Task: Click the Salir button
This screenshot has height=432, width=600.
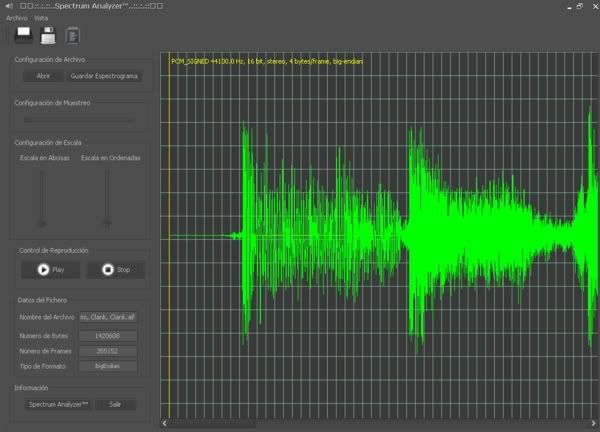Action: pyautogui.click(x=115, y=404)
